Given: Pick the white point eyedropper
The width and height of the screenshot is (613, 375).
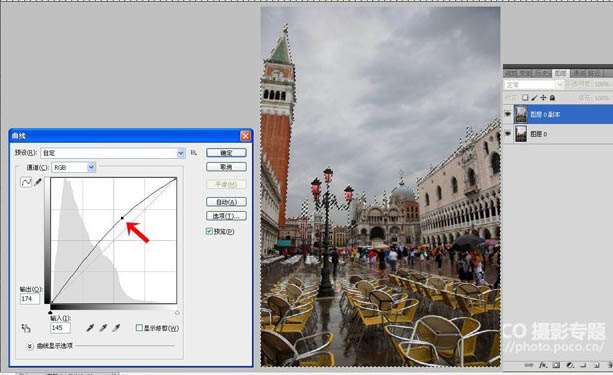Looking at the screenshot, I should 116,328.
